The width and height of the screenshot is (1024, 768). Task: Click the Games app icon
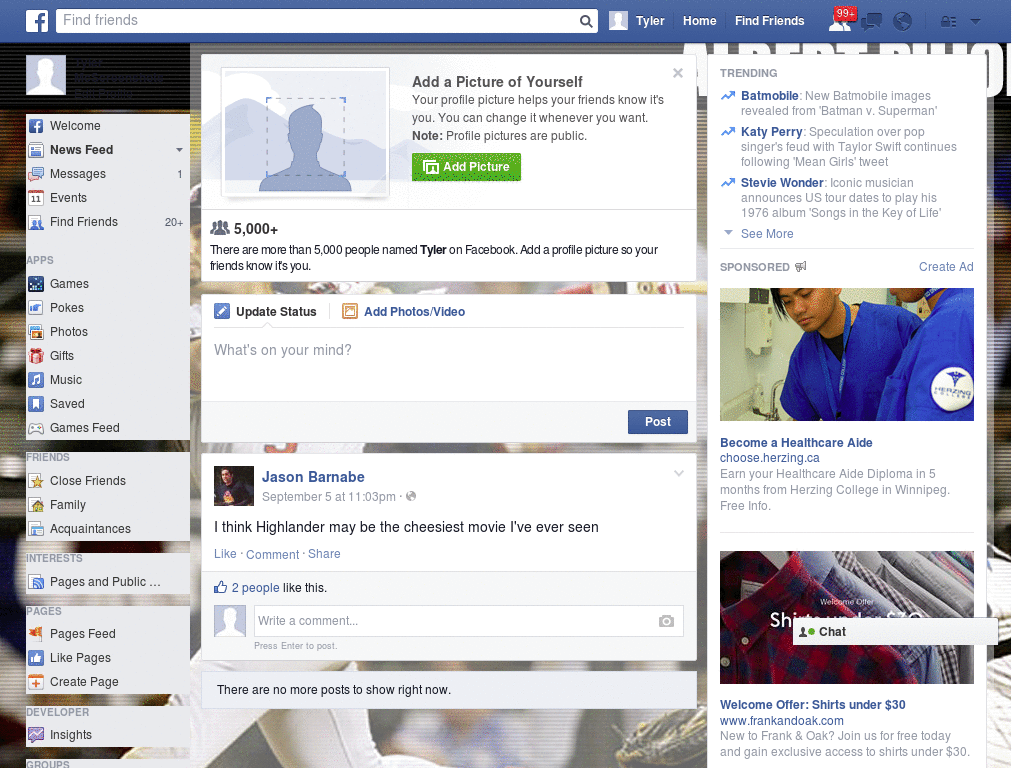pos(37,284)
